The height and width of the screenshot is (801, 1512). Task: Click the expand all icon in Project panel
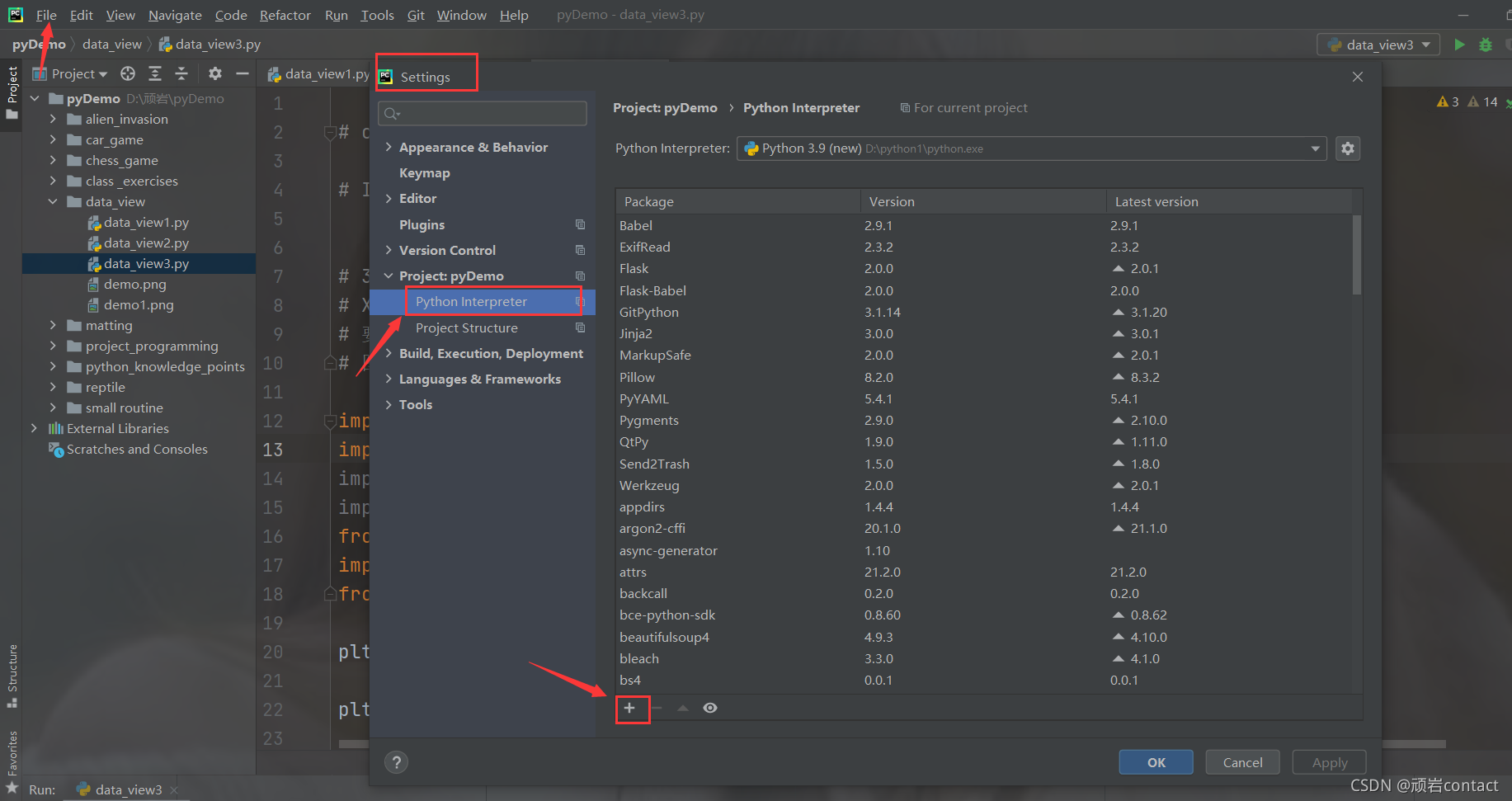(x=155, y=73)
